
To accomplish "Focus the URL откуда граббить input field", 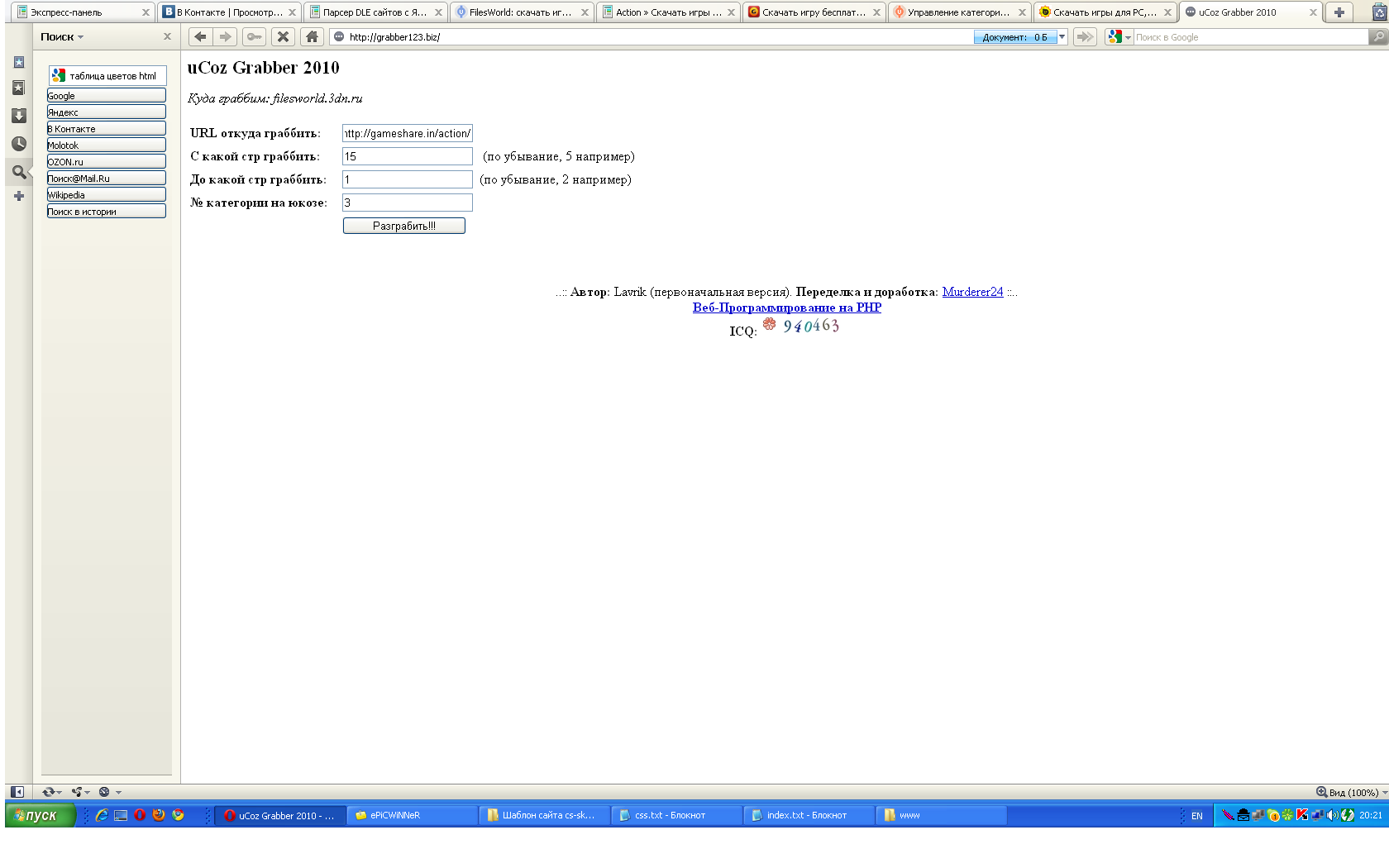I will click(408, 133).
